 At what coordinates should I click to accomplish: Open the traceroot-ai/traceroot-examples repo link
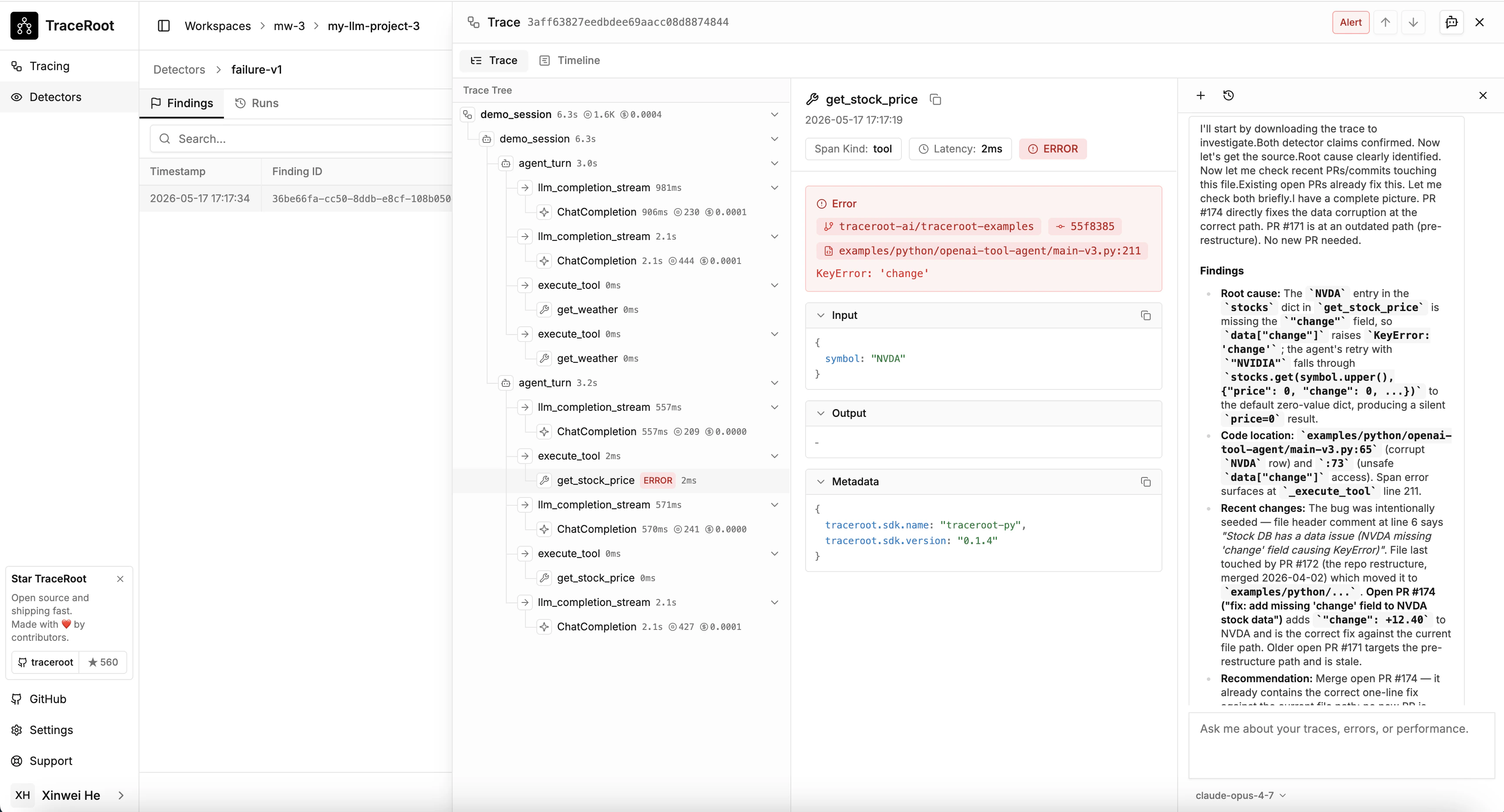[x=928, y=227]
